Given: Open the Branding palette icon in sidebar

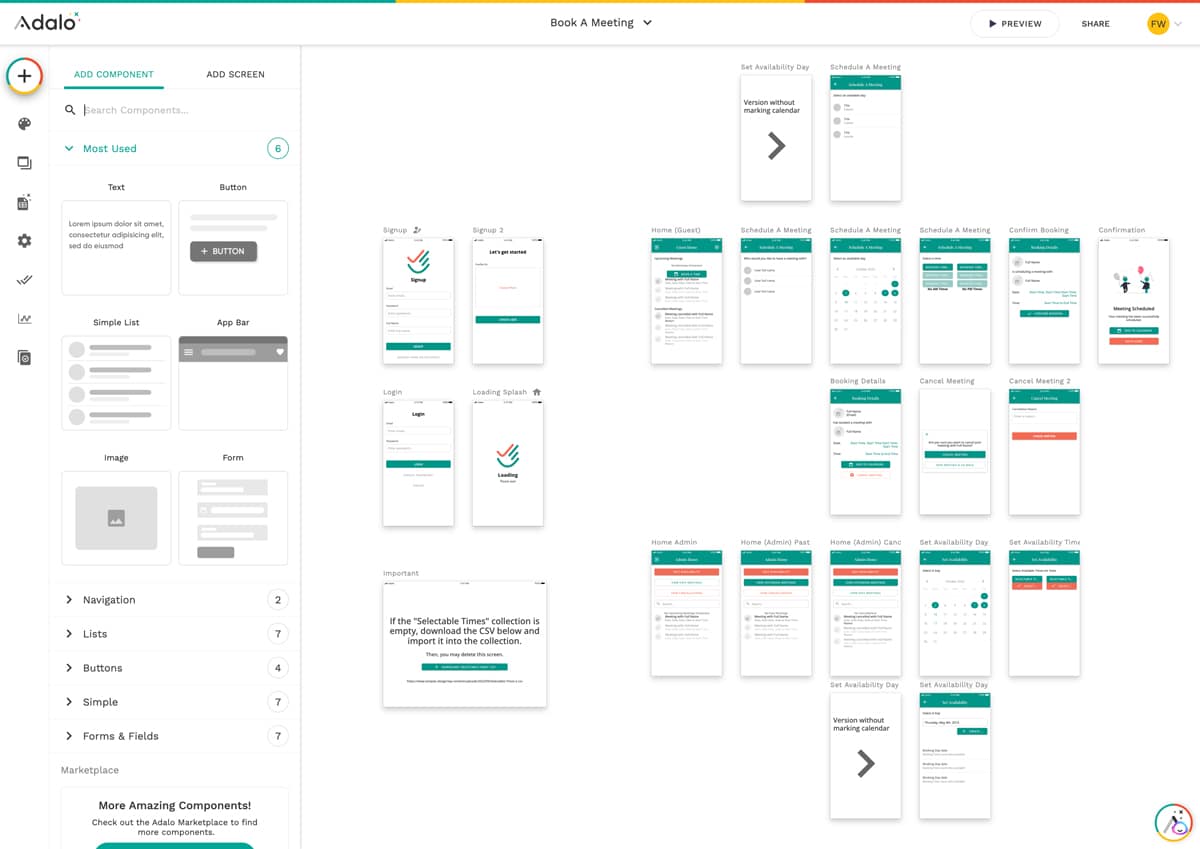Looking at the screenshot, I should pyautogui.click(x=24, y=123).
